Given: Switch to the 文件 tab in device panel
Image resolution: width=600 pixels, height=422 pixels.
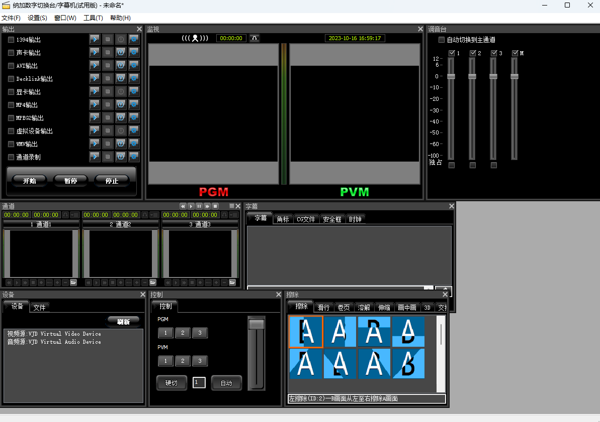Looking at the screenshot, I should click(39, 307).
